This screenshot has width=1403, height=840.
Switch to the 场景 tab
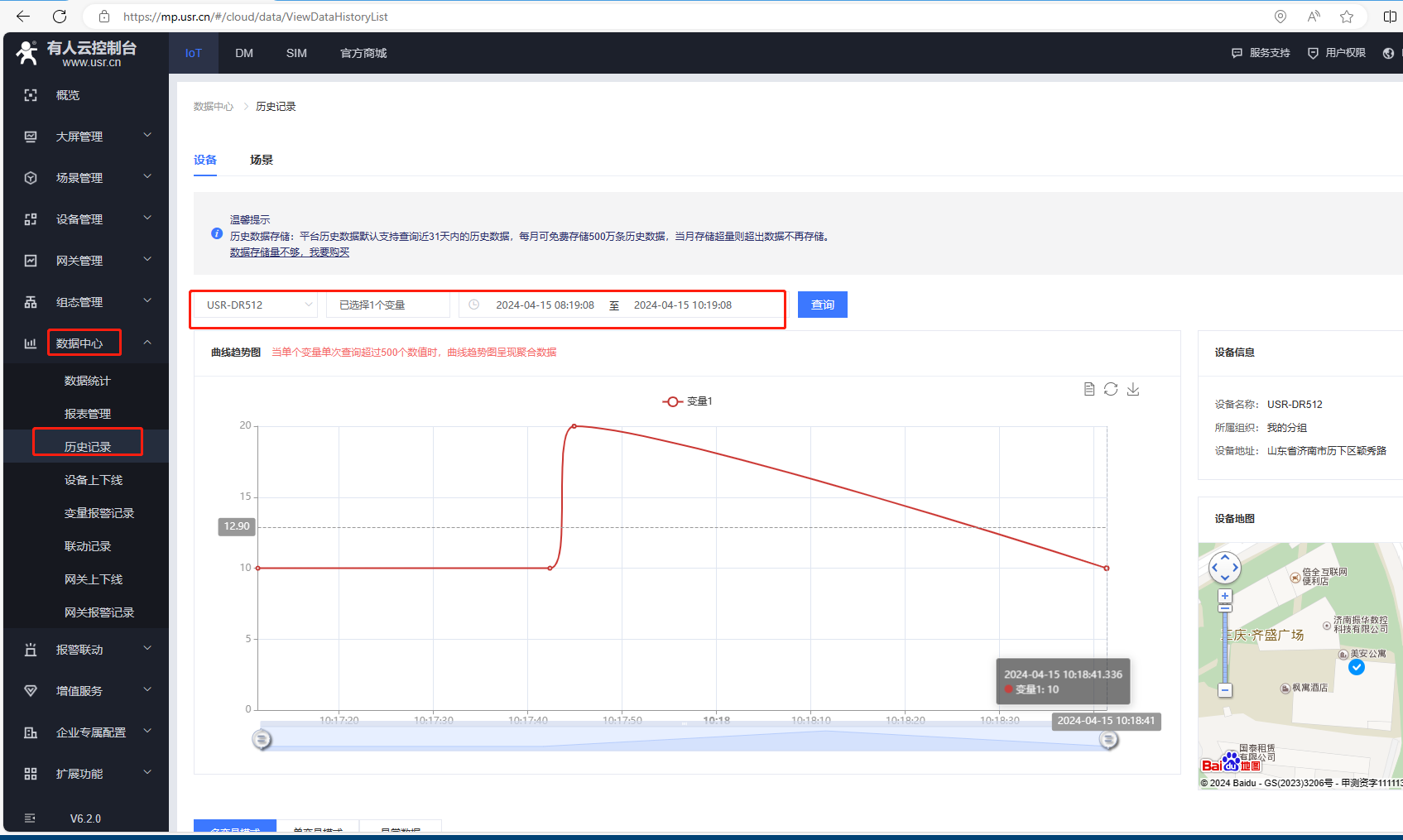[x=262, y=160]
